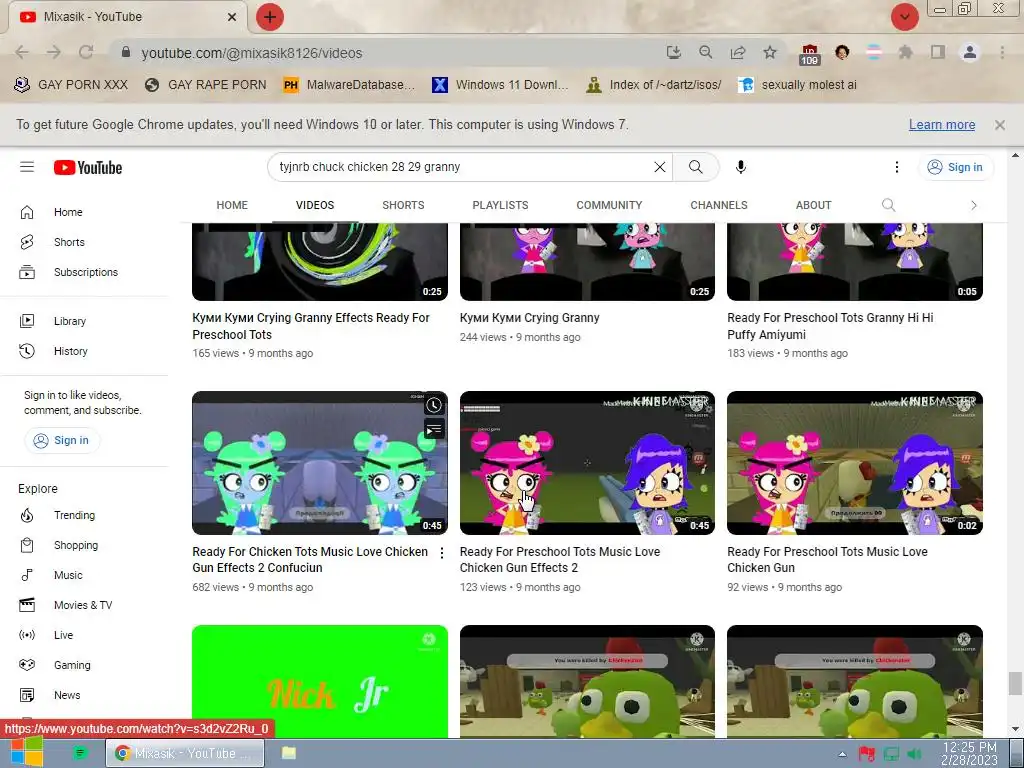The width and height of the screenshot is (1024, 768).
Task: Open 0:02 Music Love Chicken Gun thumbnail
Action: coord(855,463)
